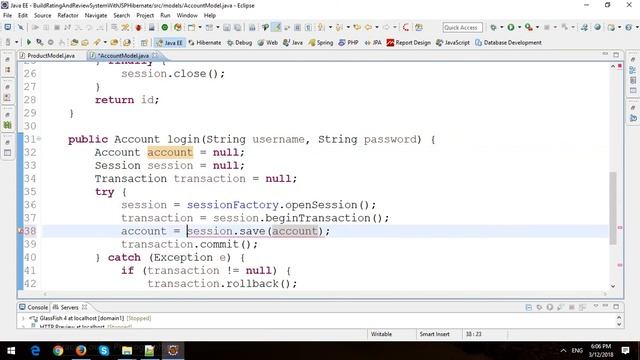Screen dimensions: 640x360
Task: Open File Explorer from taskbar
Action: (x=127, y=351)
